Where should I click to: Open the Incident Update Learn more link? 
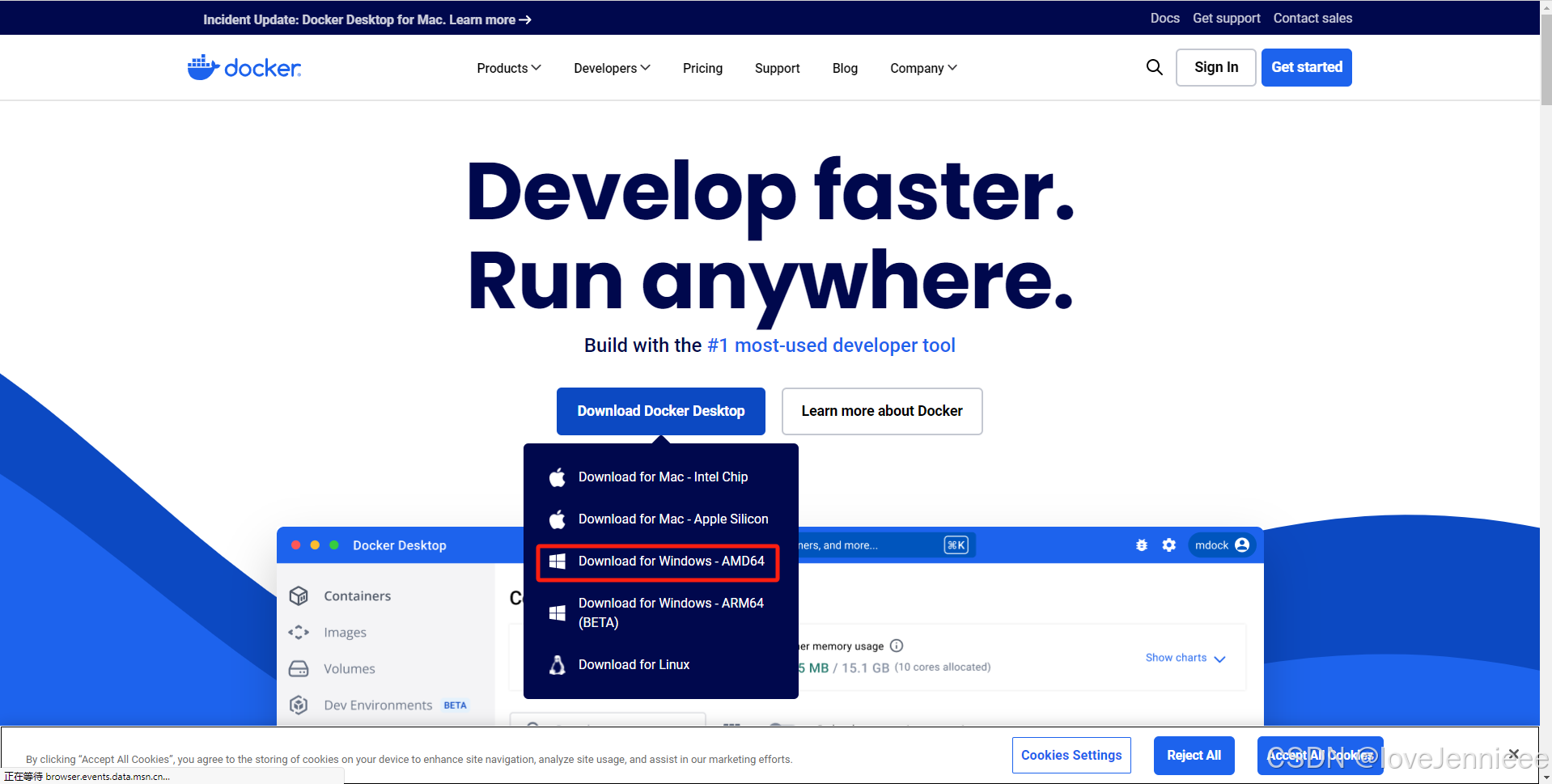tap(490, 19)
